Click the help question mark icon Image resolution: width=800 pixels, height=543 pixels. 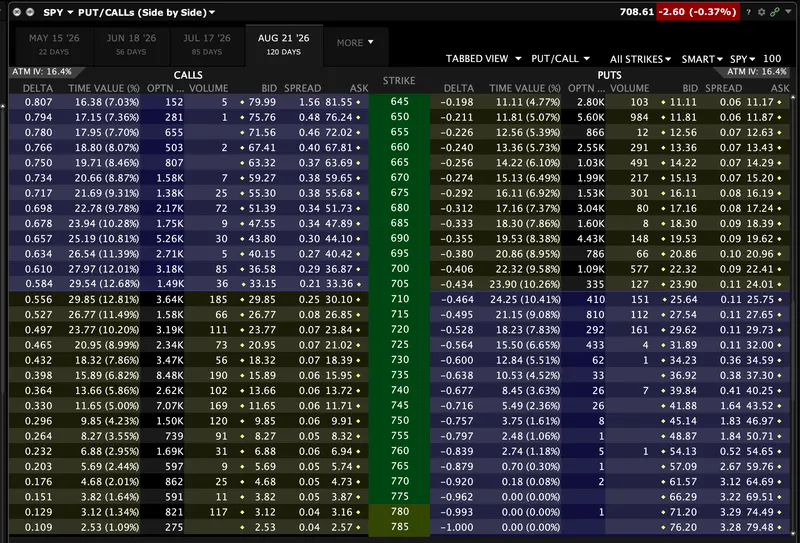[x=749, y=11]
